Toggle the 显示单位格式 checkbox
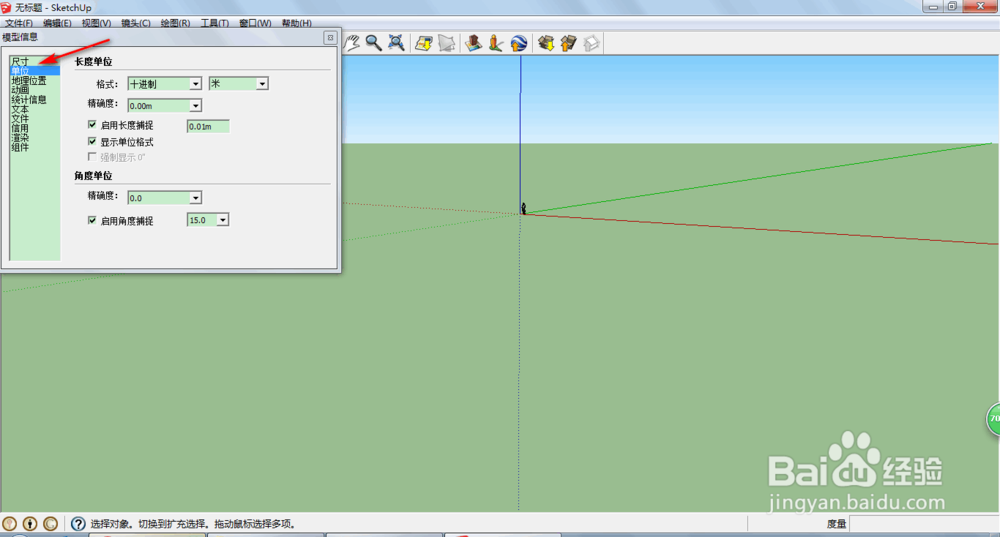This screenshot has height=537, width=1000. pos(92,141)
